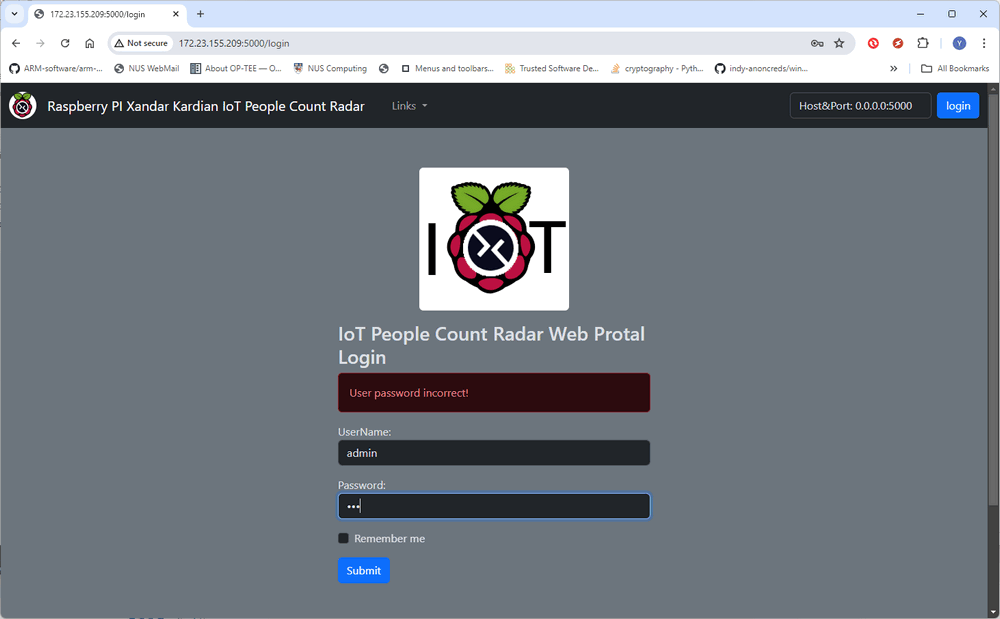This screenshot has height=619, width=1000.
Task: Click the browser forward arrow
Action: 40,43
